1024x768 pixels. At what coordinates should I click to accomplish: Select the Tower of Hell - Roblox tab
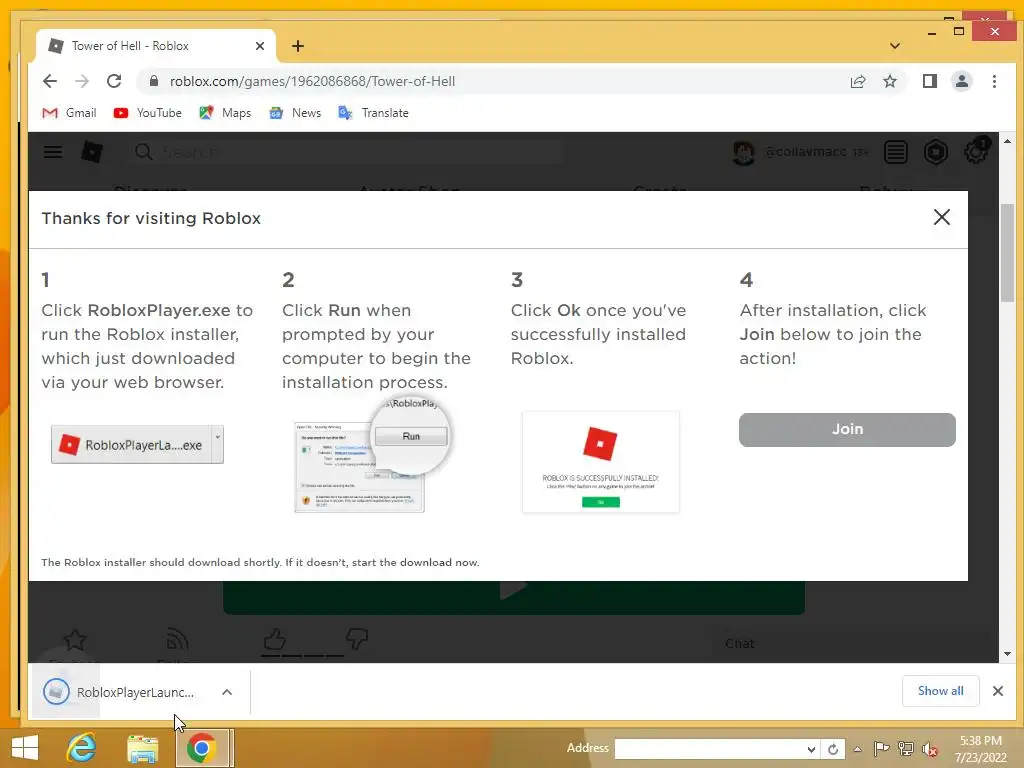156,46
